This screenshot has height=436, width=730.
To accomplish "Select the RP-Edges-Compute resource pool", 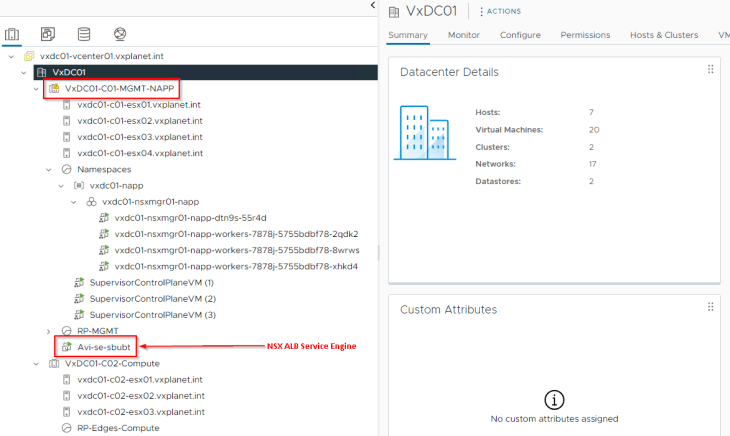I will pyautogui.click(x=118, y=428).
